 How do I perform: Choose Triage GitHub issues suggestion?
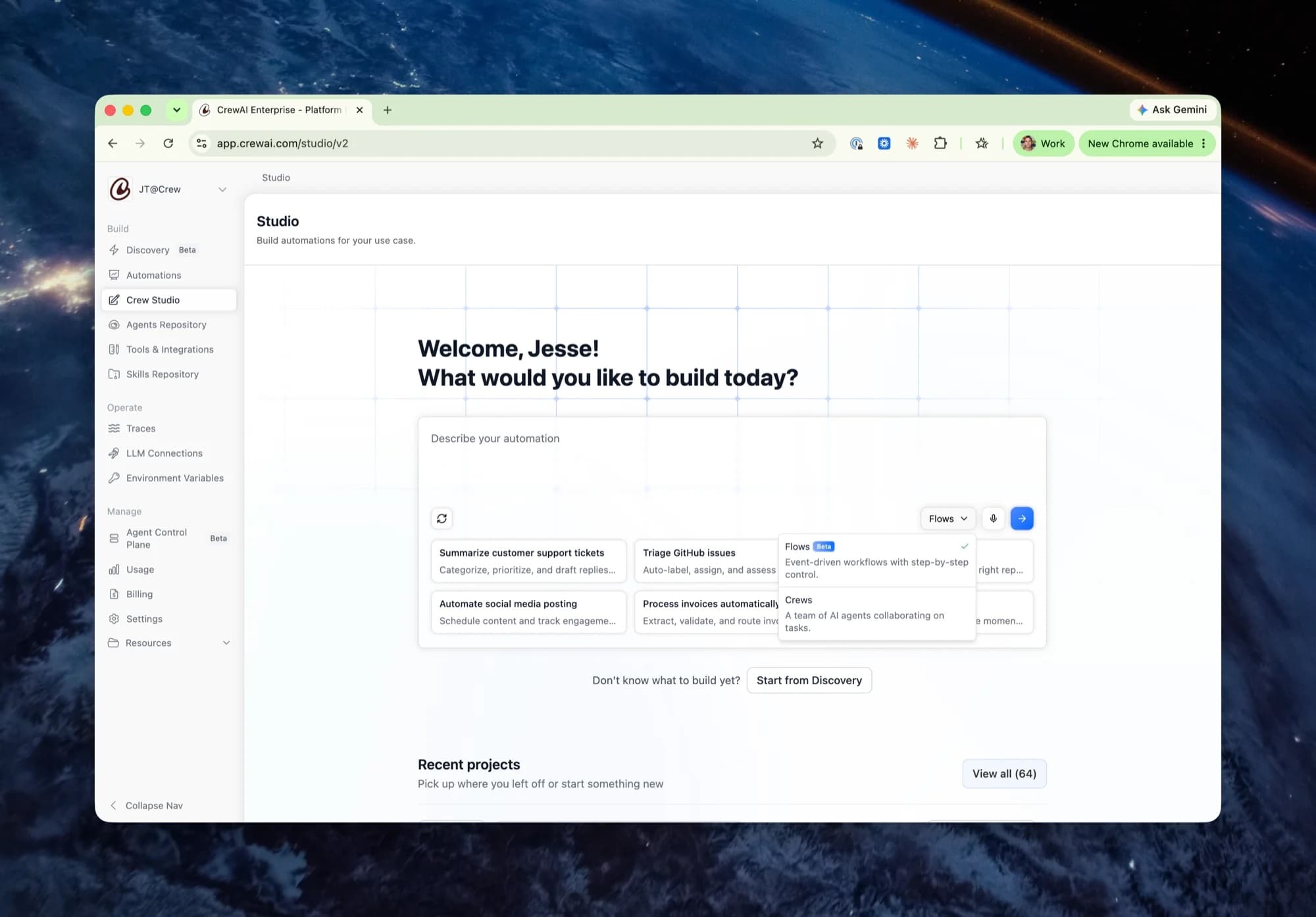[x=707, y=561]
